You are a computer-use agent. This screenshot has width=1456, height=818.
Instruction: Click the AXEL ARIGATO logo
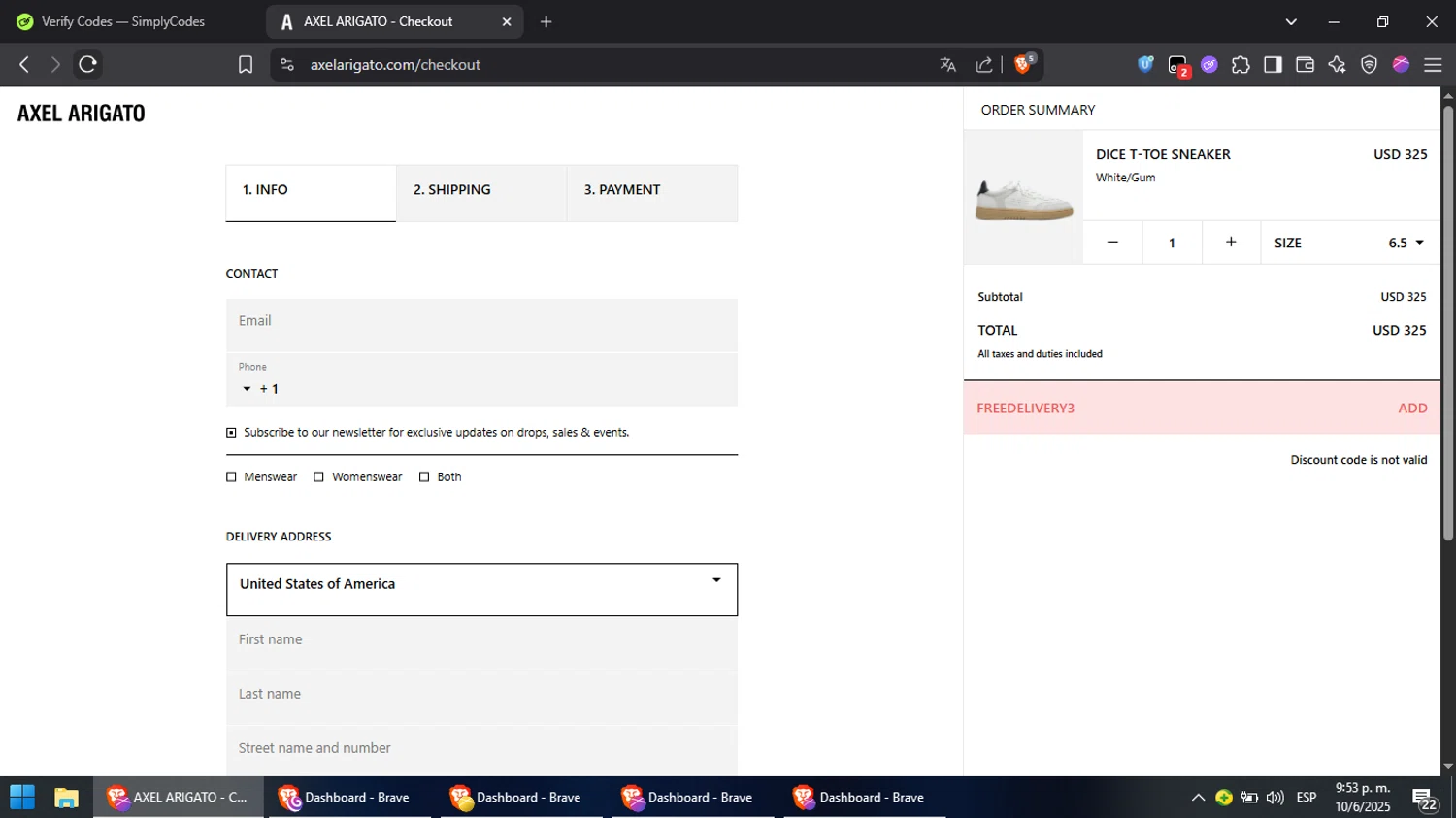[82, 114]
